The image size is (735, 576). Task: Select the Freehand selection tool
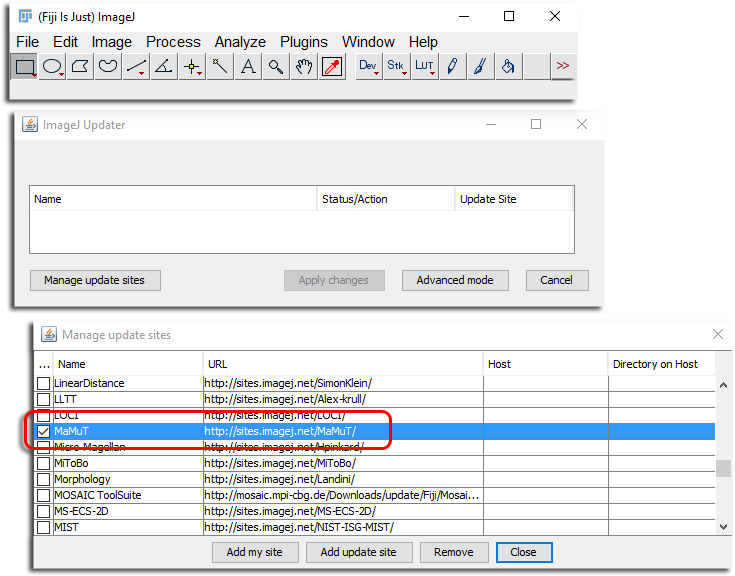(x=108, y=67)
